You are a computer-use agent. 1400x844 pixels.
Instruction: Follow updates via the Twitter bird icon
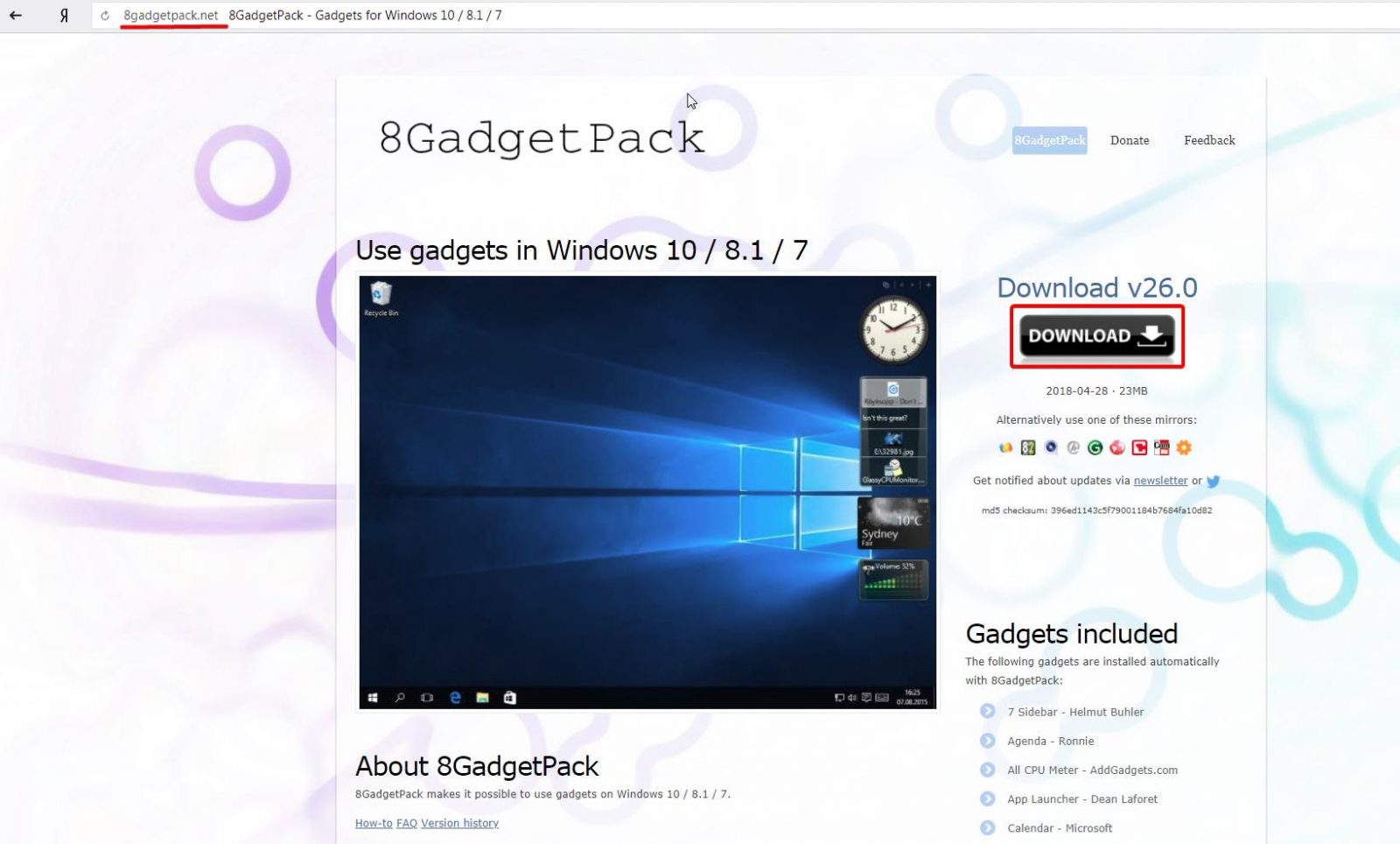pyautogui.click(x=1213, y=481)
